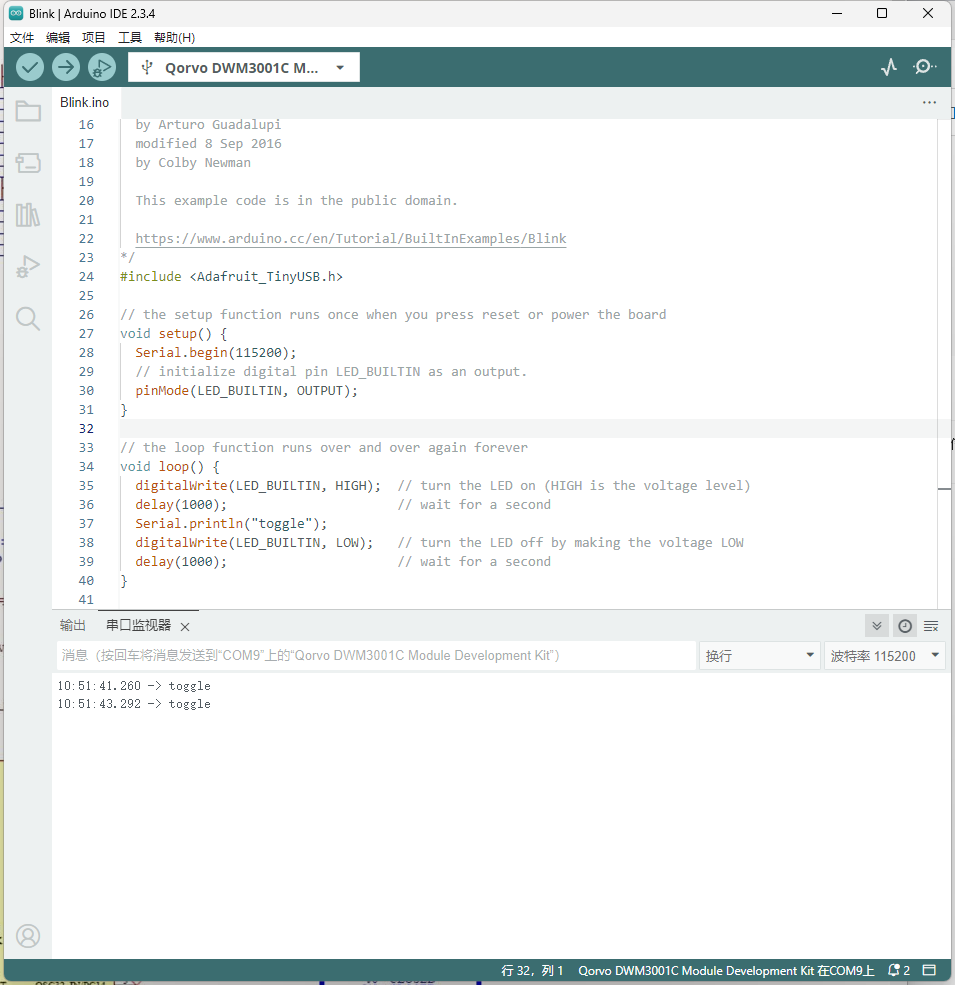Toggle bottom panel icon in status bar
Image resolution: width=955 pixels, height=985 pixels.
pos(929,971)
